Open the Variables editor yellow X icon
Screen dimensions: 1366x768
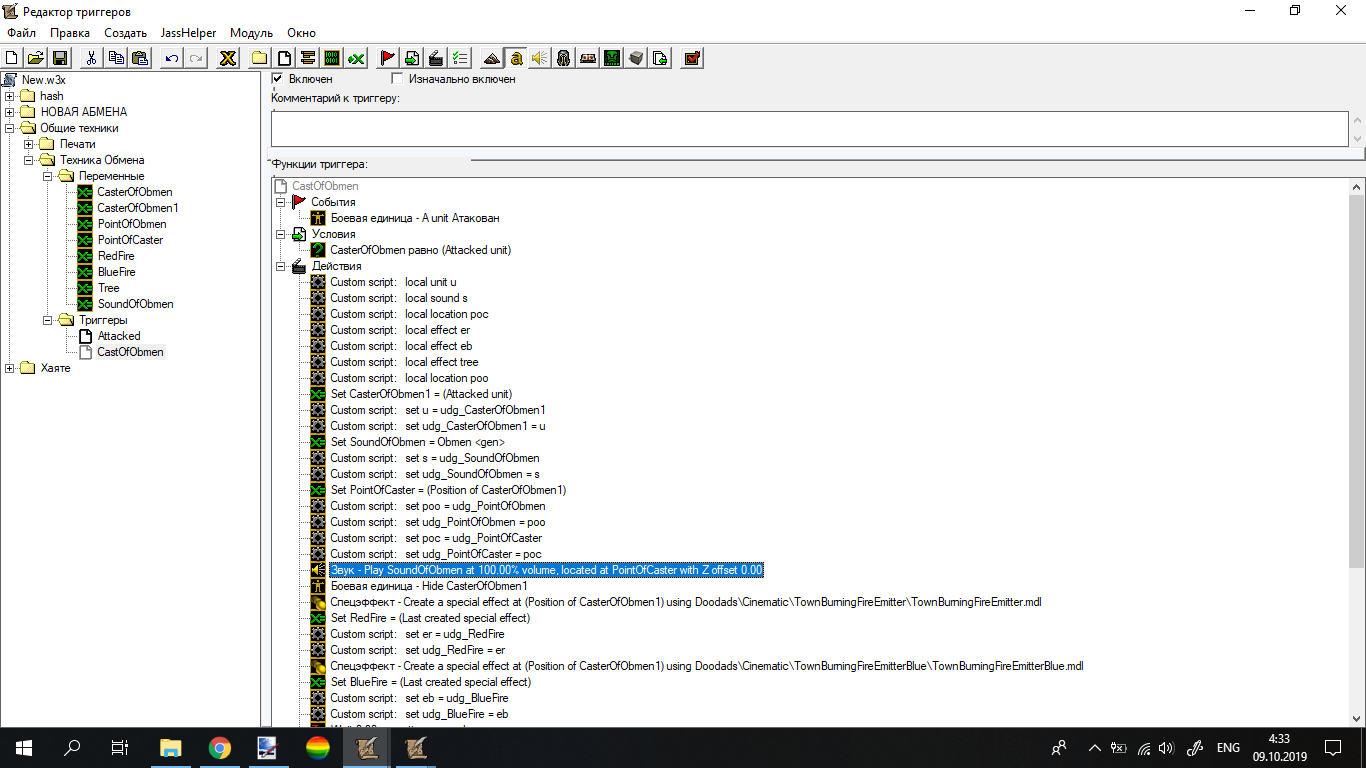(228, 58)
